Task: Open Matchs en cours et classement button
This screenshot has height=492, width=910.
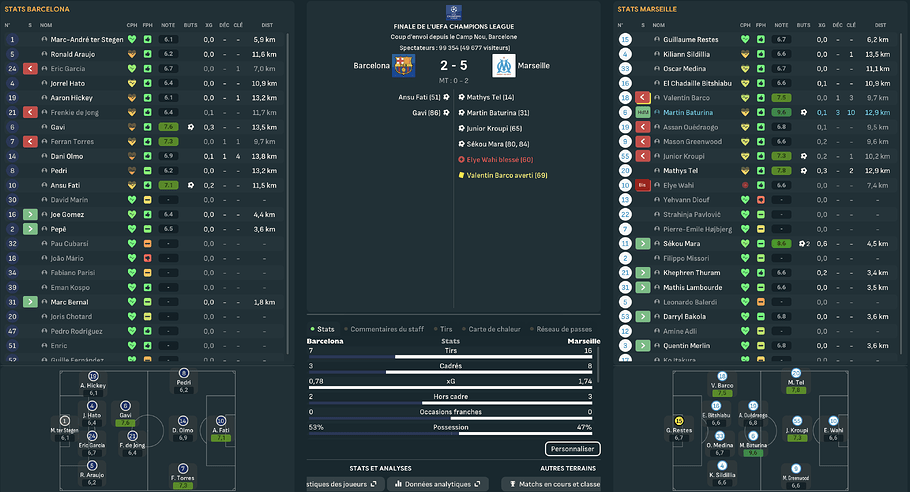Action: (x=551, y=484)
